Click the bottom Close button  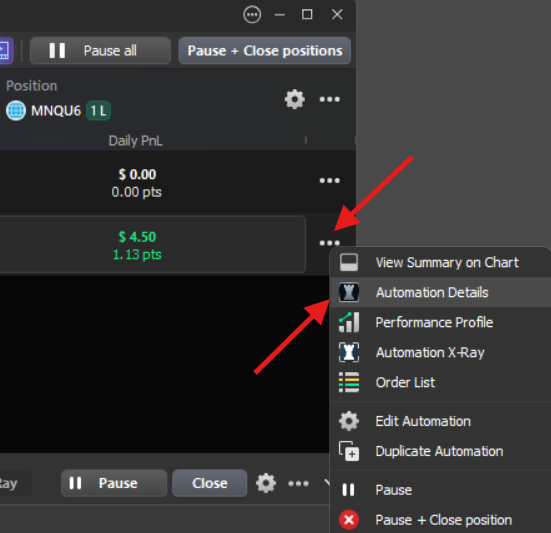click(x=209, y=483)
